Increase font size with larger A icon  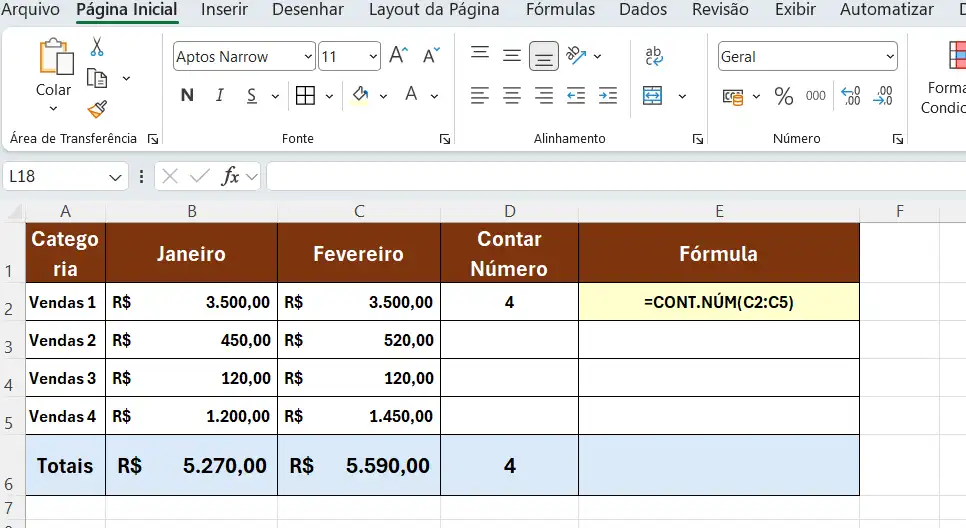coord(399,56)
